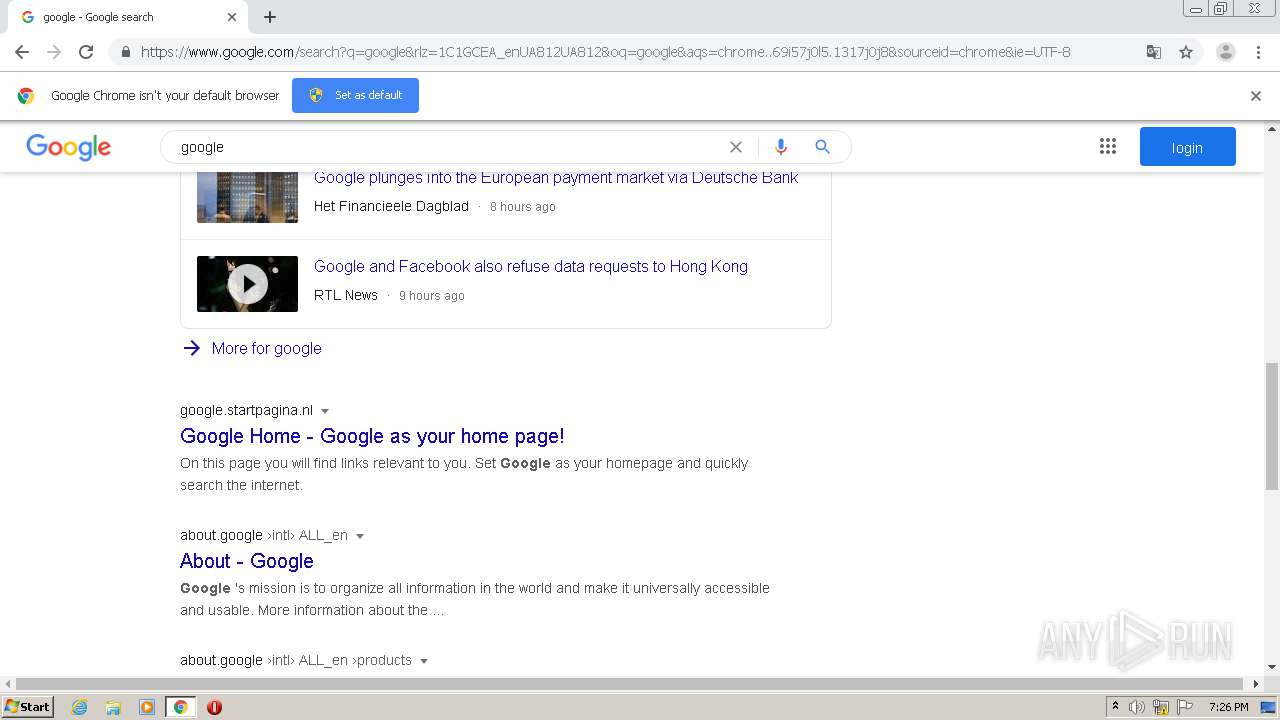View site security padlock info
The image size is (1280, 720).
tap(125, 52)
